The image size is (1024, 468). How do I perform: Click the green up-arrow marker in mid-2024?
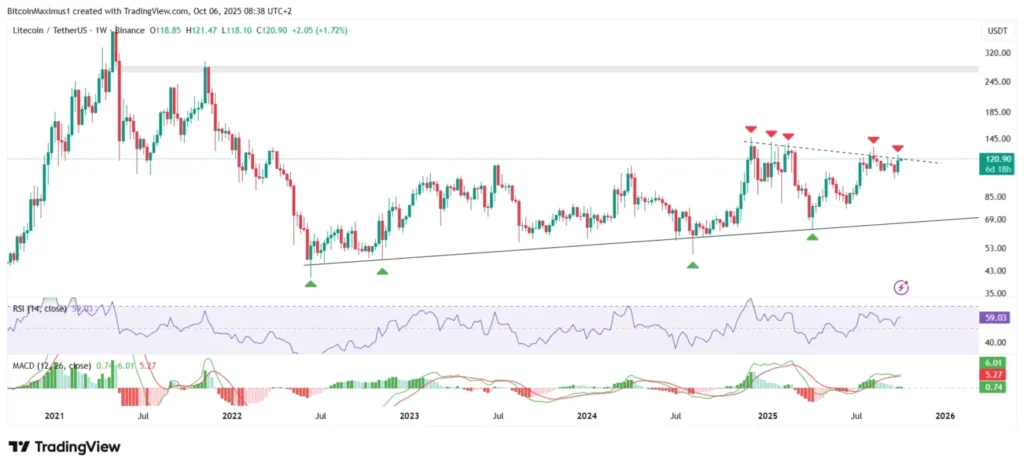coord(692,264)
